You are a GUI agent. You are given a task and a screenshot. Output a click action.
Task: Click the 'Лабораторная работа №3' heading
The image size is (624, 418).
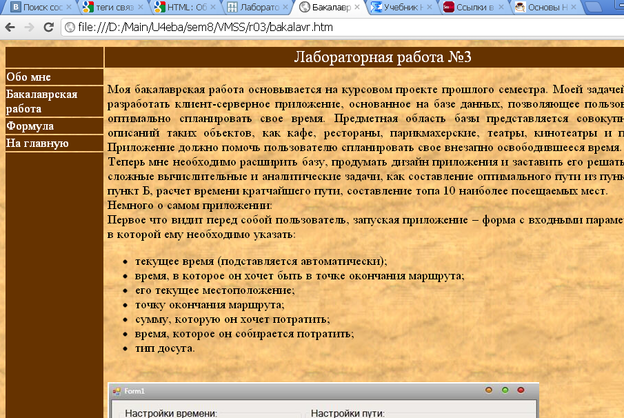(382, 57)
